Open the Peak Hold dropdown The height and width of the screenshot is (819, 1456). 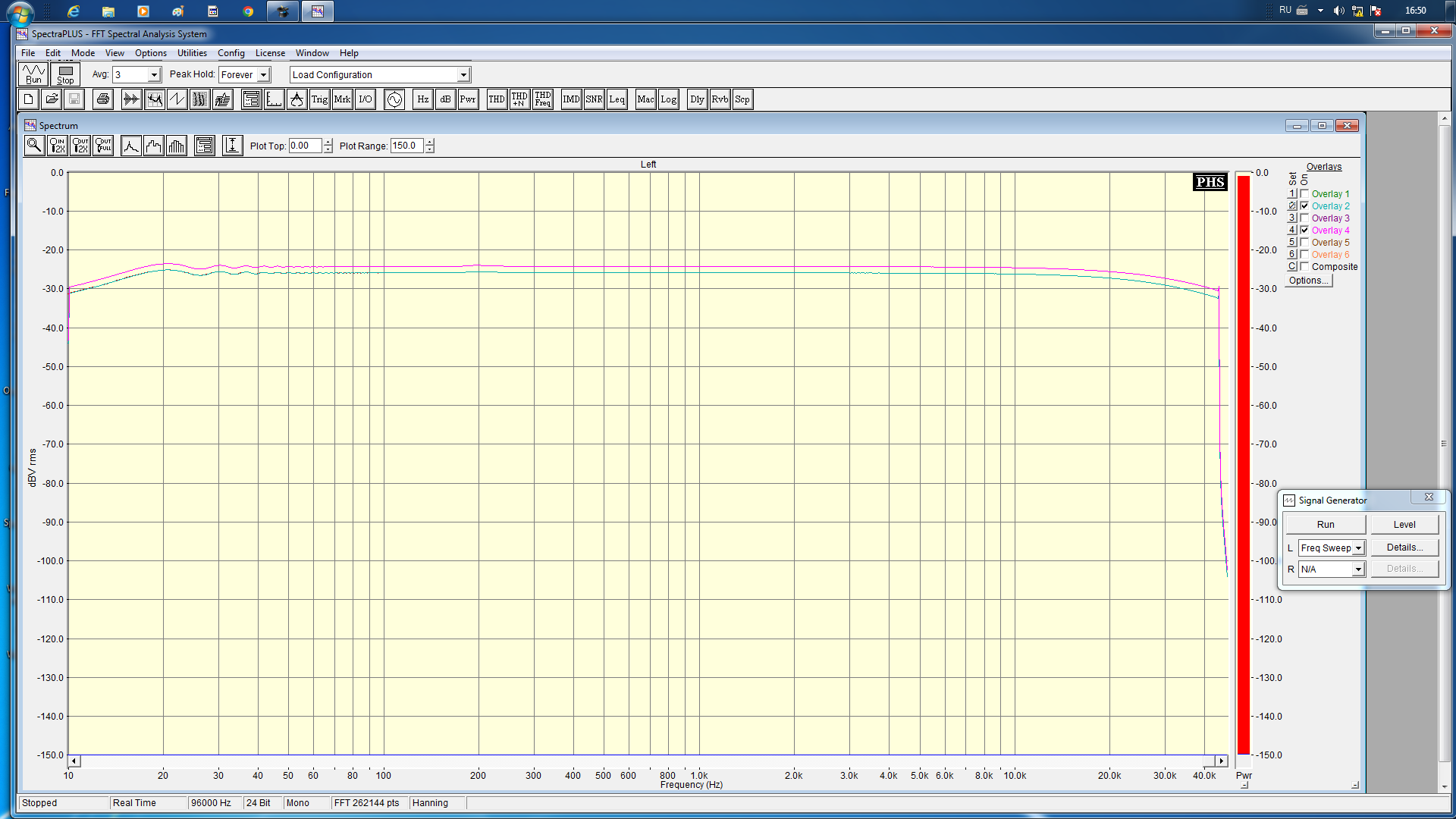tap(263, 75)
